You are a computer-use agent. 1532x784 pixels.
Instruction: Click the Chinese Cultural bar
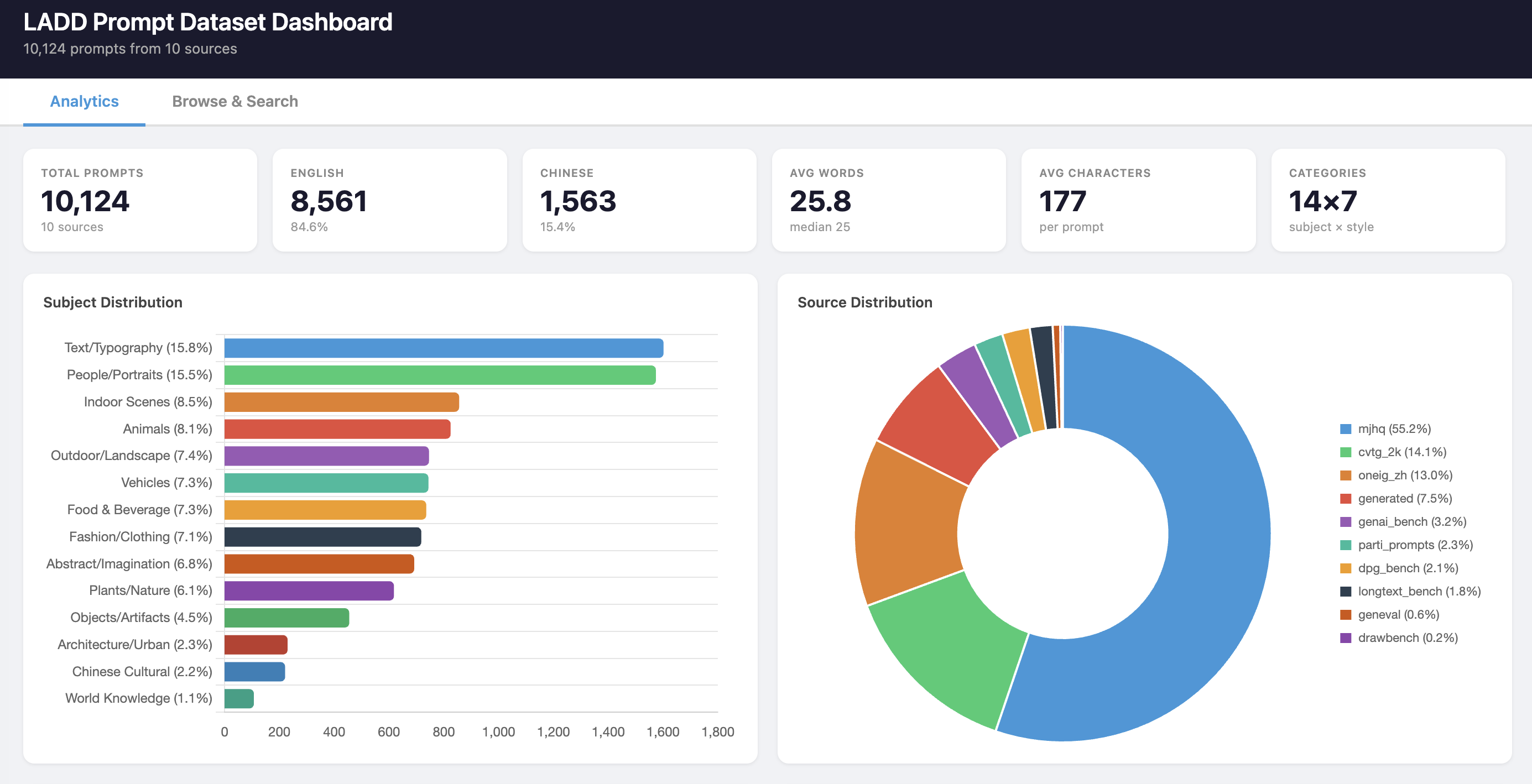(254, 672)
